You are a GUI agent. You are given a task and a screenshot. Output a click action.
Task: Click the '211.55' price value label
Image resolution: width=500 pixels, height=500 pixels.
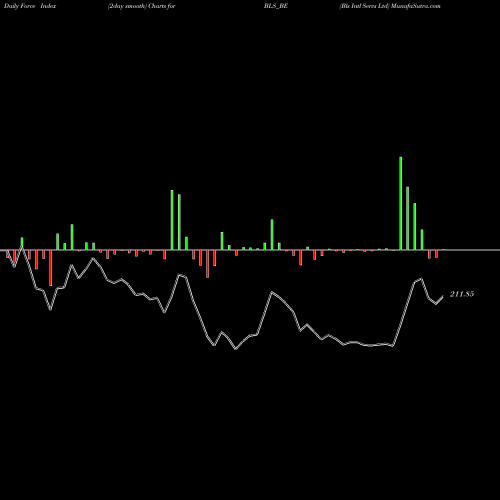tap(462, 294)
